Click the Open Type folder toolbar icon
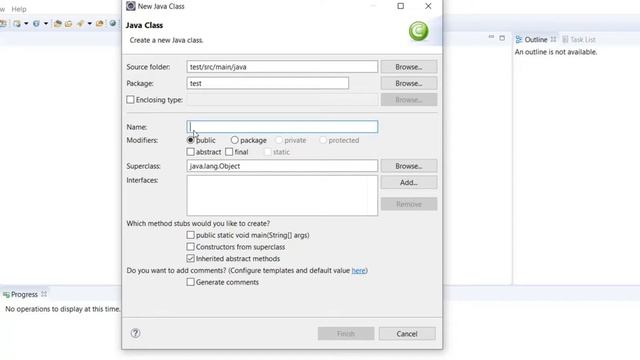The height and width of the screenshot is (360, 640). (x=58, y=24)
